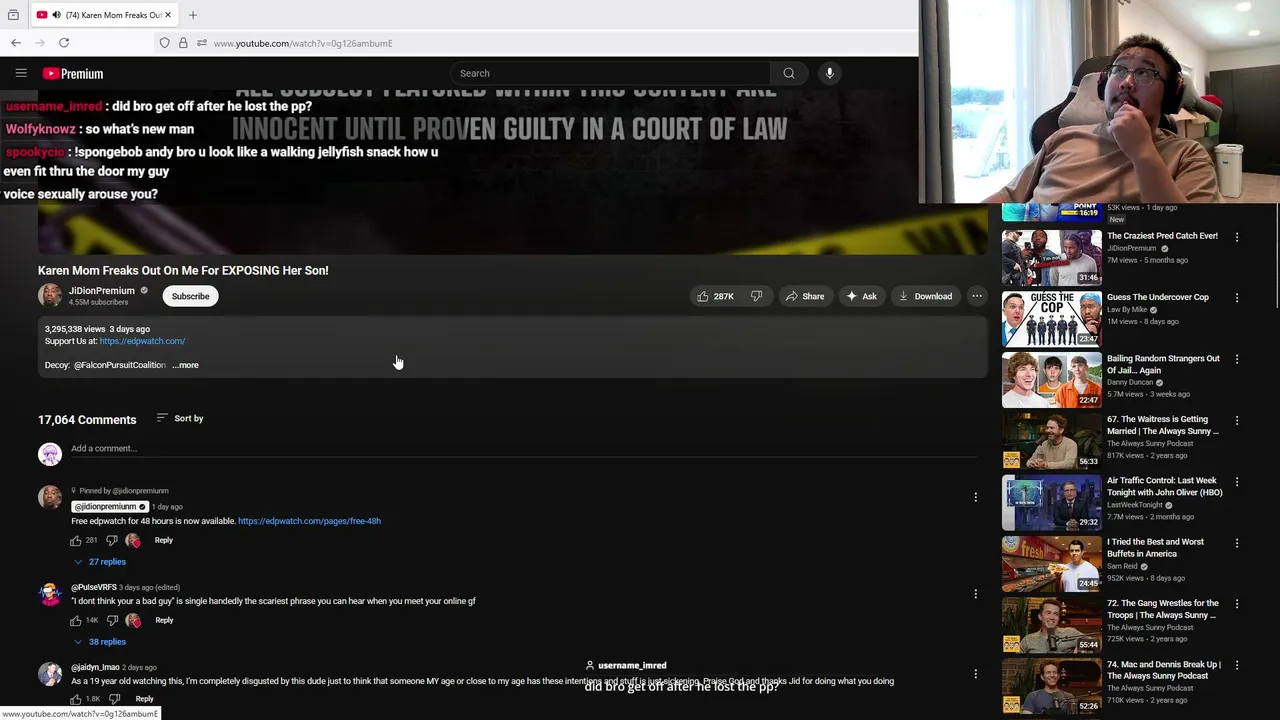Open the Ask AI feature
Screen dimensions: 1280x720
(x=861, y=296)
